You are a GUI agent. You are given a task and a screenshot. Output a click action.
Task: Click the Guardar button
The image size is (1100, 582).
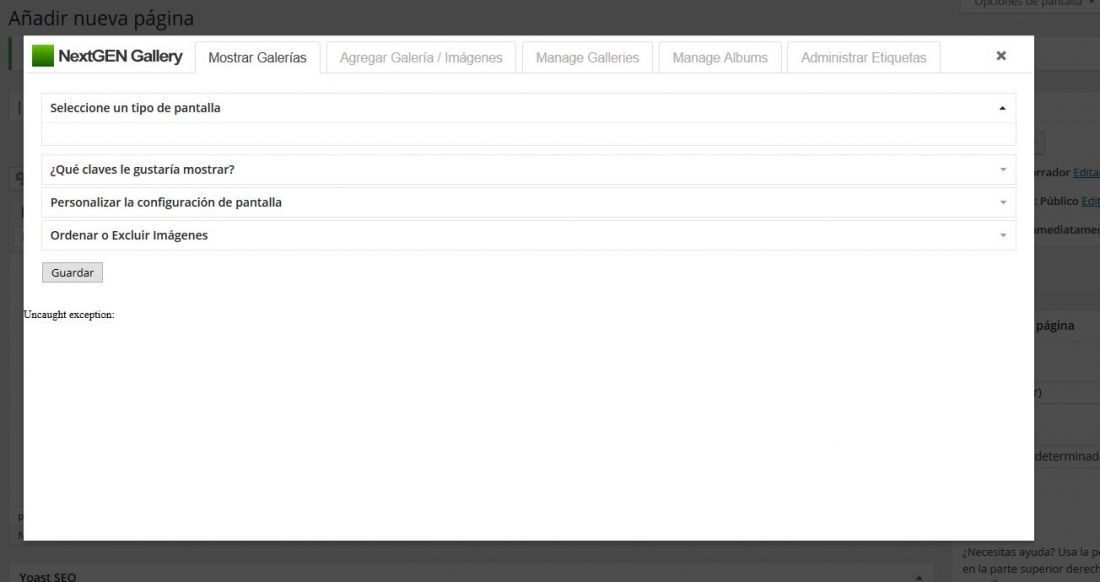coord(72,273)
